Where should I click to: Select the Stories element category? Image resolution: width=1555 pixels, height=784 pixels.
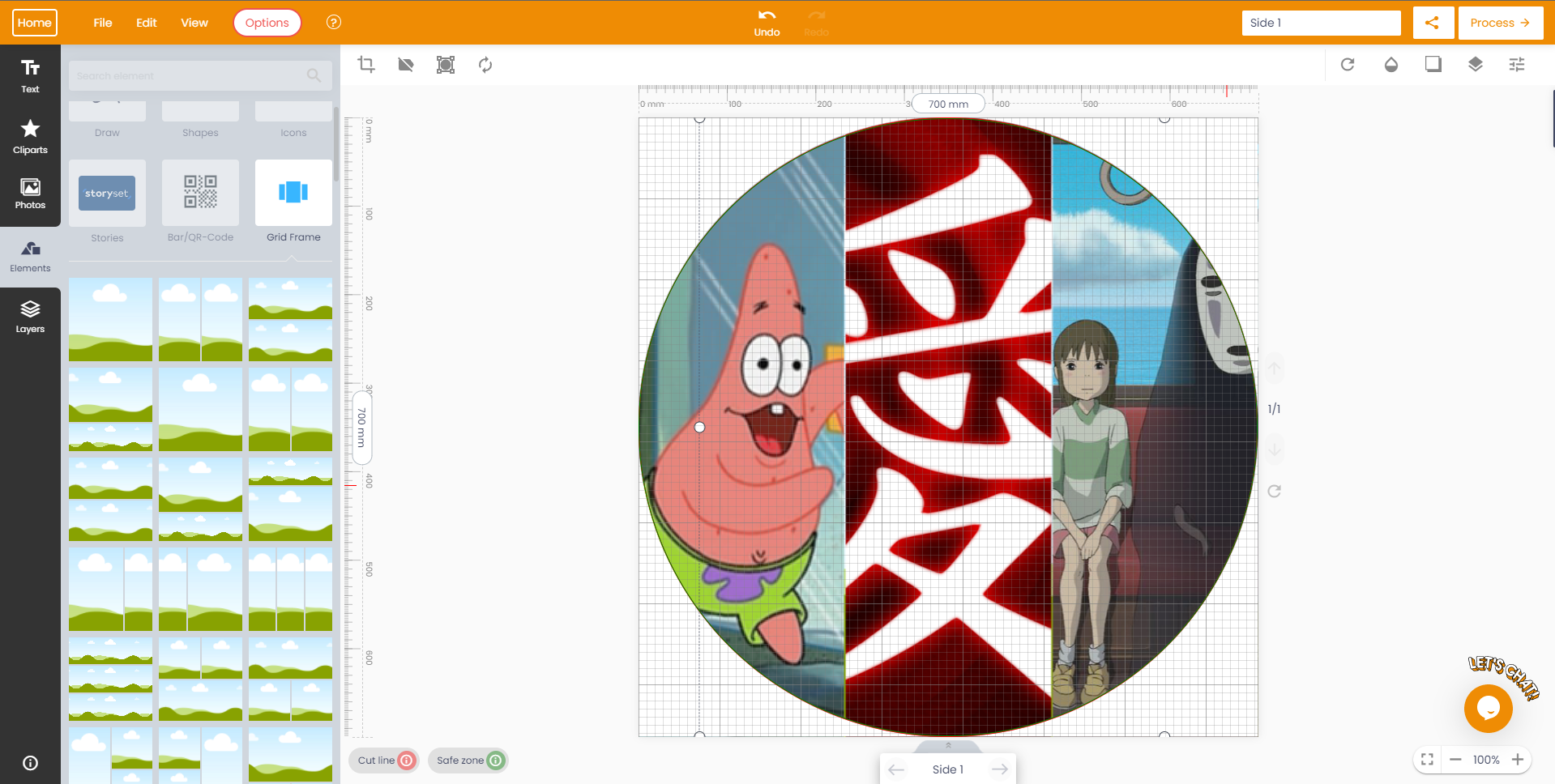[x=107, y=202]
